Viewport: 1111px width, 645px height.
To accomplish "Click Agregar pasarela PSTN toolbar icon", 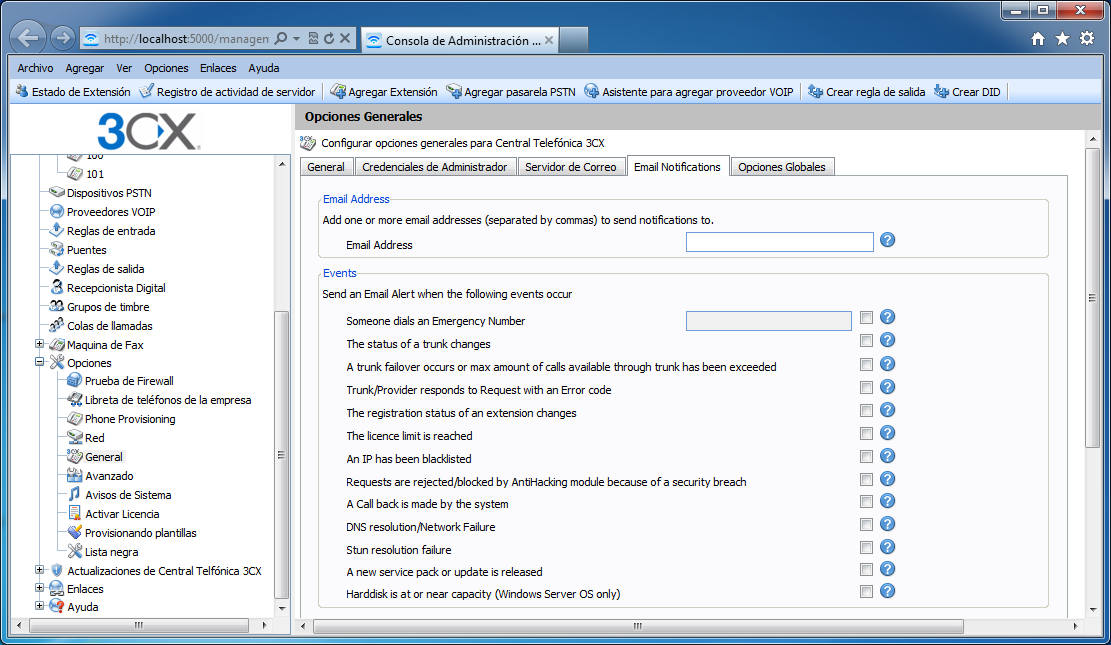I will point(453,91).
